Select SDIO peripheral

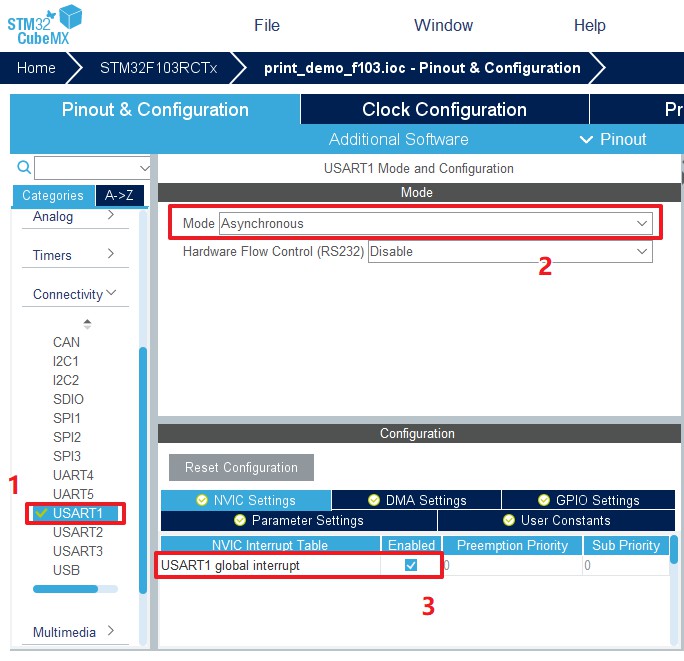tap(68, 399)
